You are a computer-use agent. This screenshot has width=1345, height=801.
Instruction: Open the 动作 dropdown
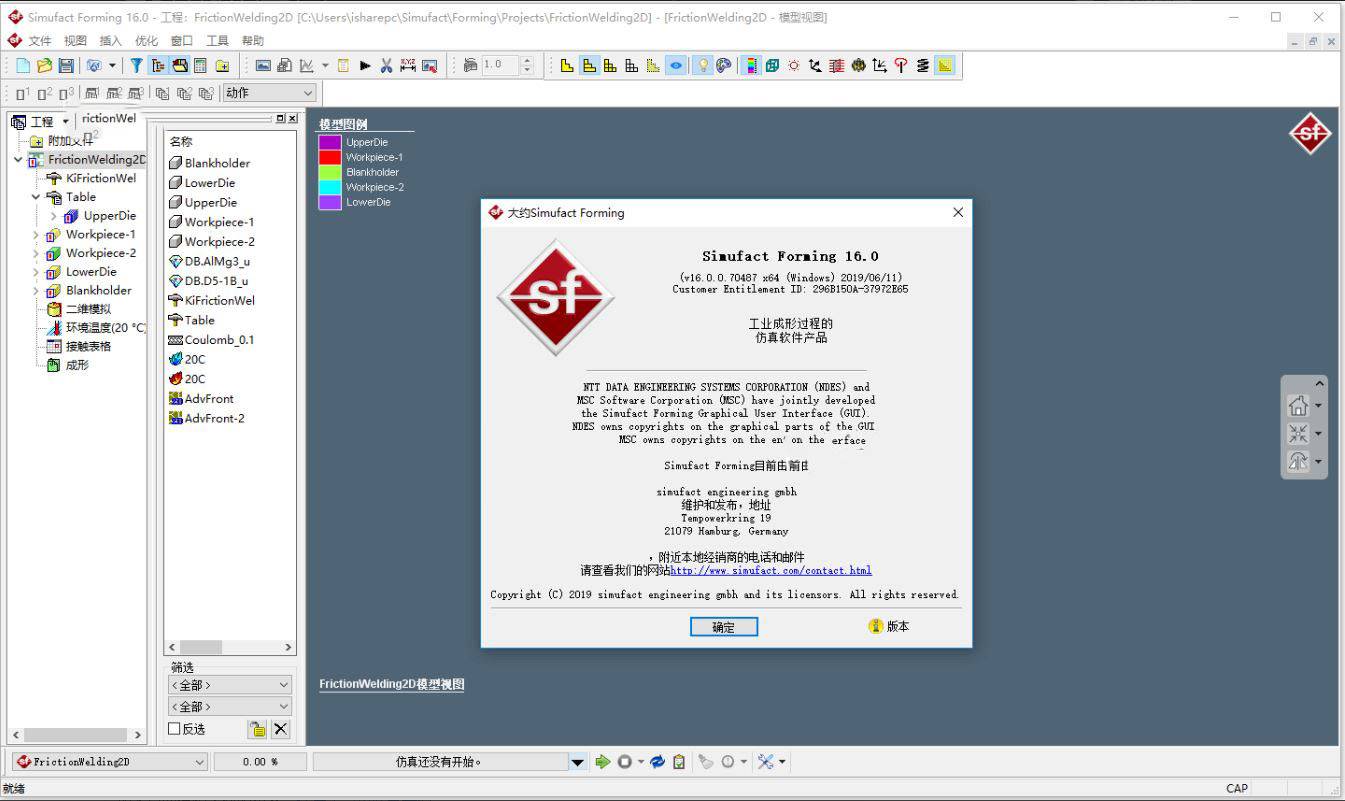pos(269,93)
